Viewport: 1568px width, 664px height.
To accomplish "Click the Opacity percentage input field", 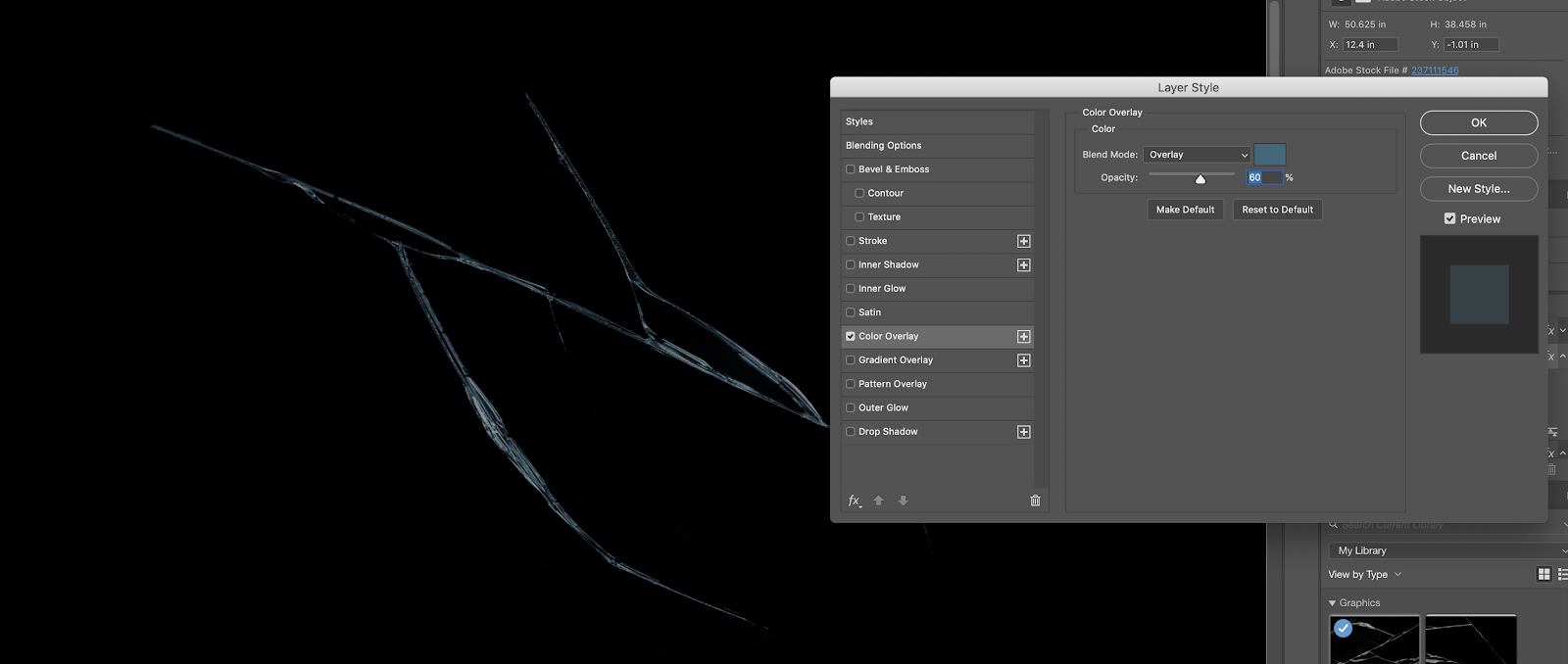I will [1263, 178].
